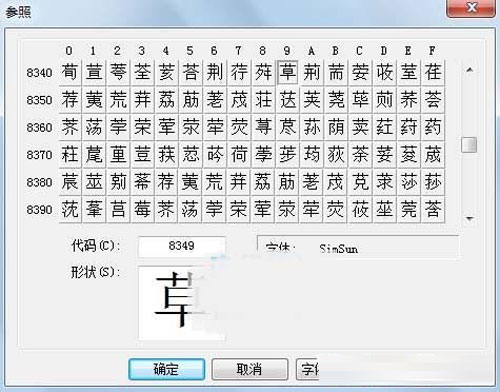The width and height of the screenshot is (500, 392).
Task: Click the row label 8390
Action: [x=39, y=210]
